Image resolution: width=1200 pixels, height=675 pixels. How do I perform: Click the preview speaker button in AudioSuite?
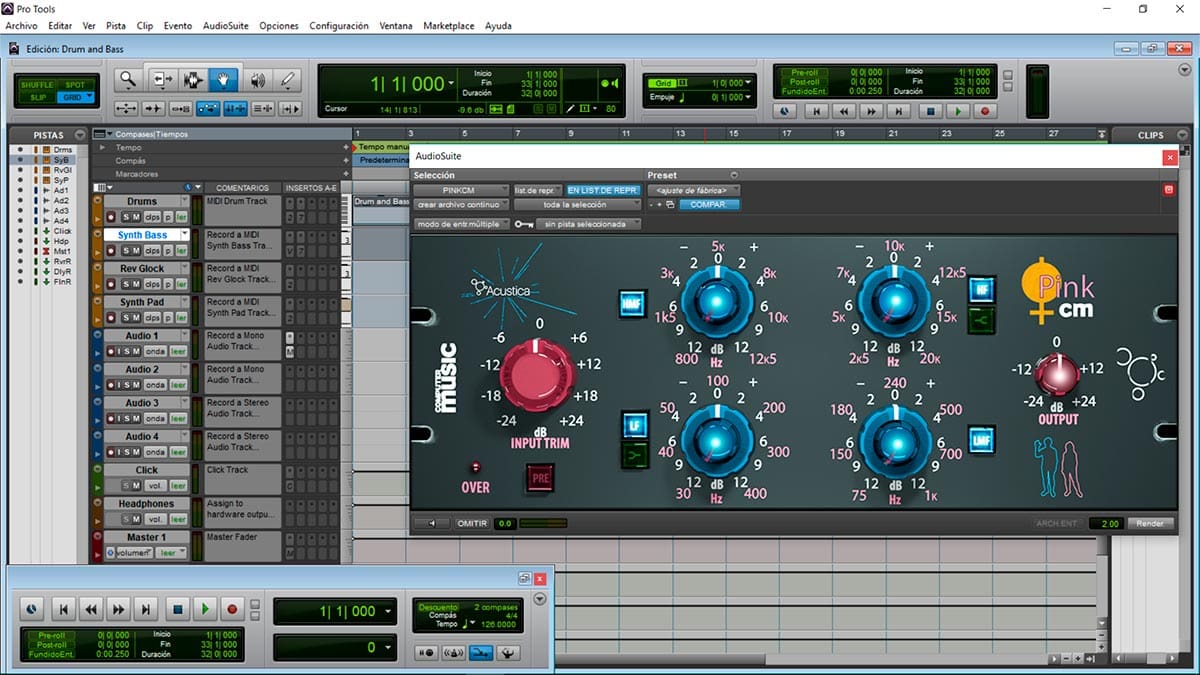[x=430, y=523]
